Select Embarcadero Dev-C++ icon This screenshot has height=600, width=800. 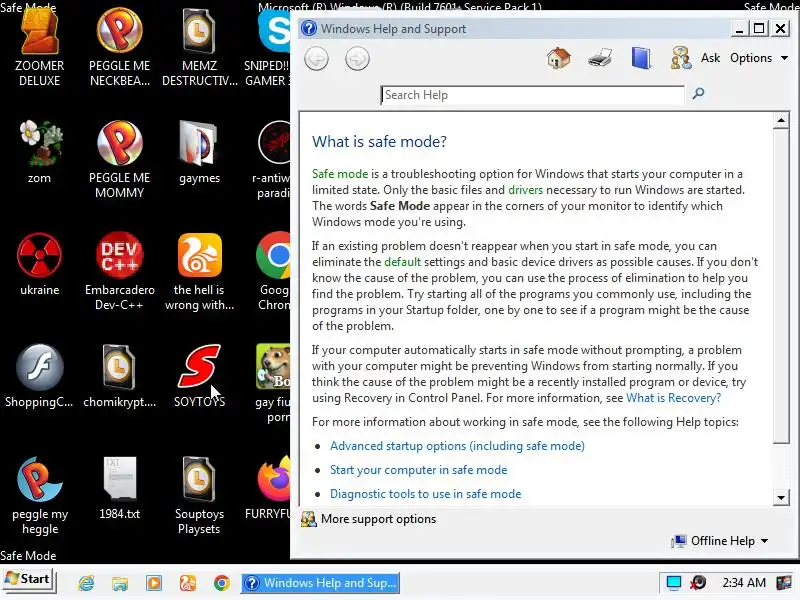point(119,272)
